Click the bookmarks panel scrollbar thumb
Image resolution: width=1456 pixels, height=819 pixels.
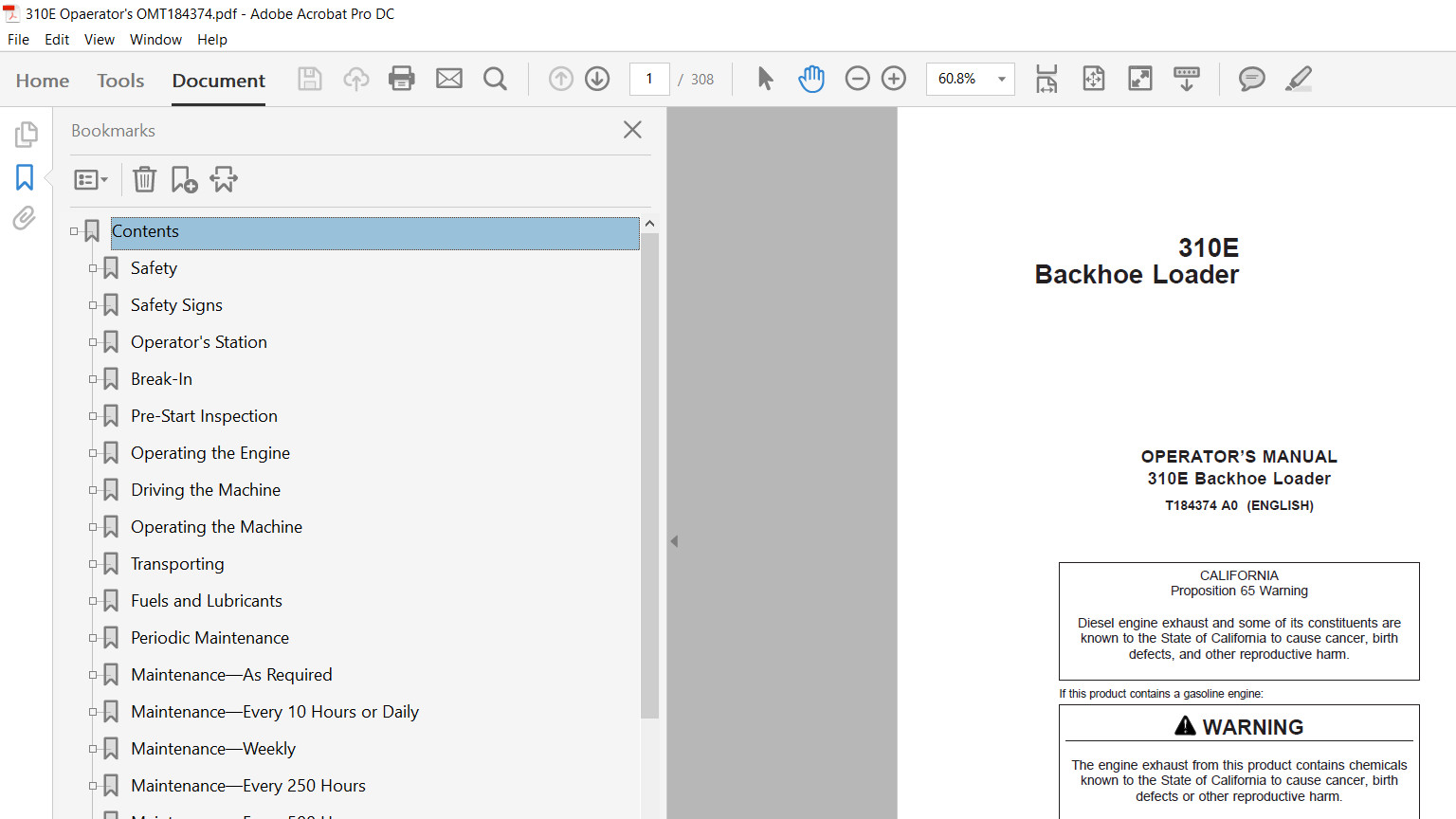click(649, 476)
